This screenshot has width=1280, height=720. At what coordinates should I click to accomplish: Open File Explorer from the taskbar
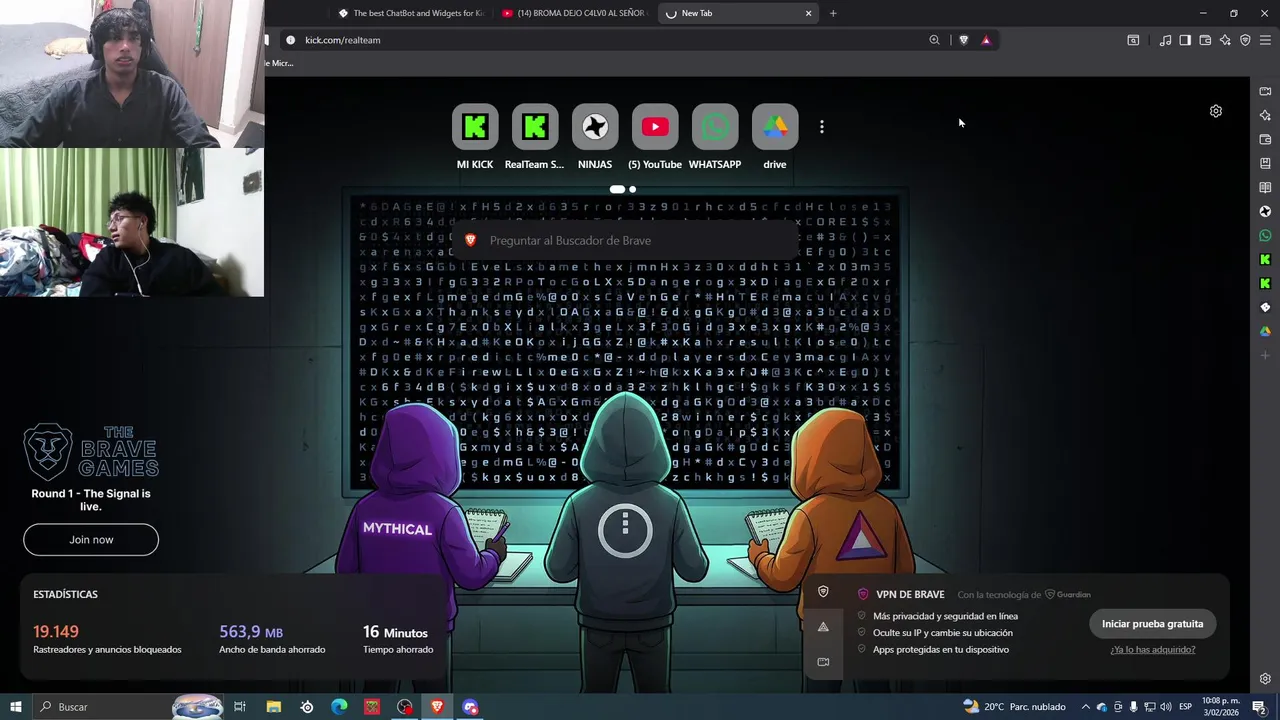point(273,707)
